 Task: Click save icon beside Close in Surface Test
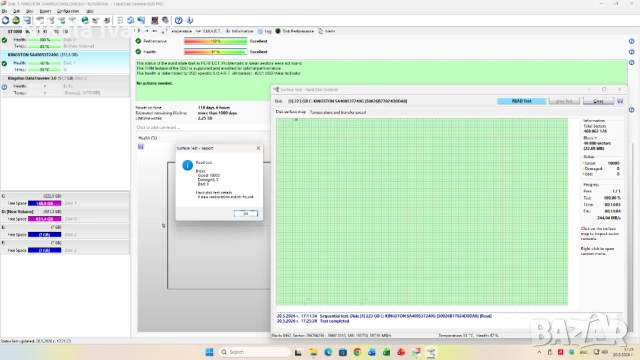coord(620,101)
